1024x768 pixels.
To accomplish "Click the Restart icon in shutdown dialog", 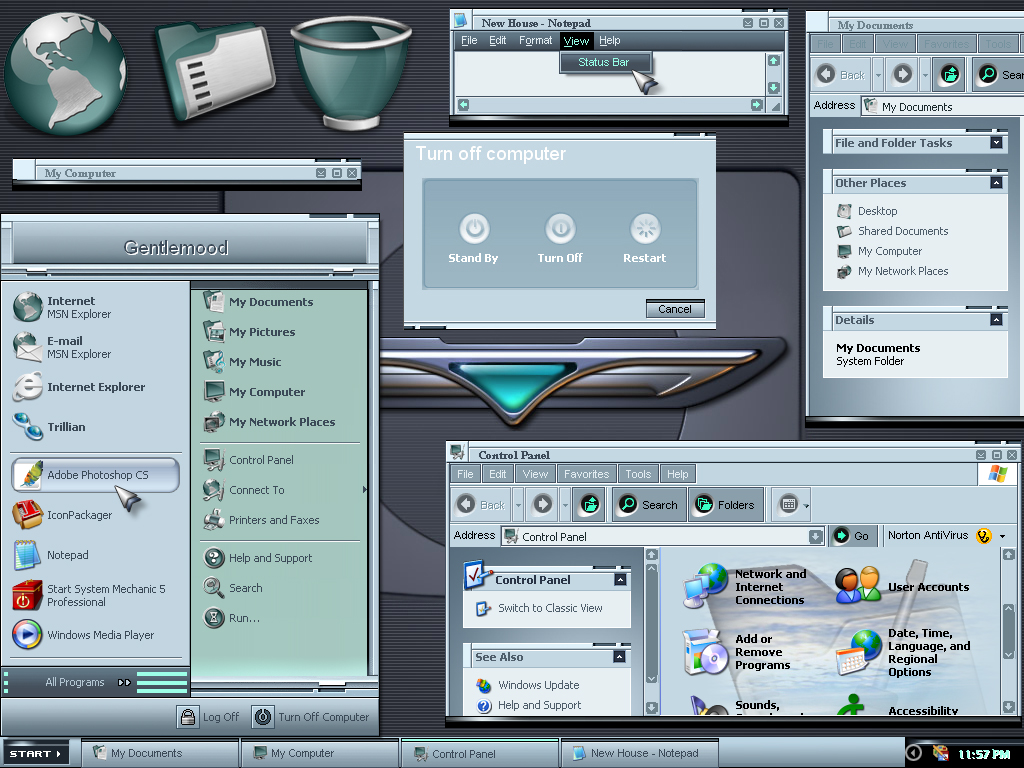I will coord(645,229).
